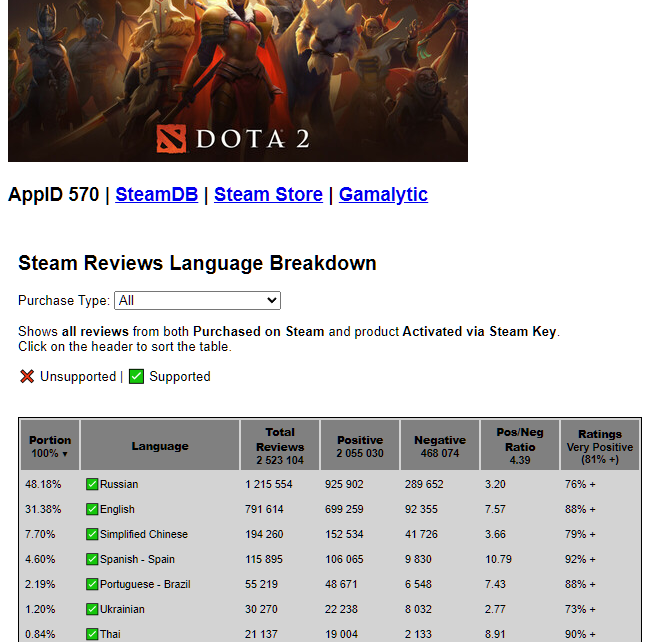
Task: Open the Steam Store link
Action: [x=269, y=195]
